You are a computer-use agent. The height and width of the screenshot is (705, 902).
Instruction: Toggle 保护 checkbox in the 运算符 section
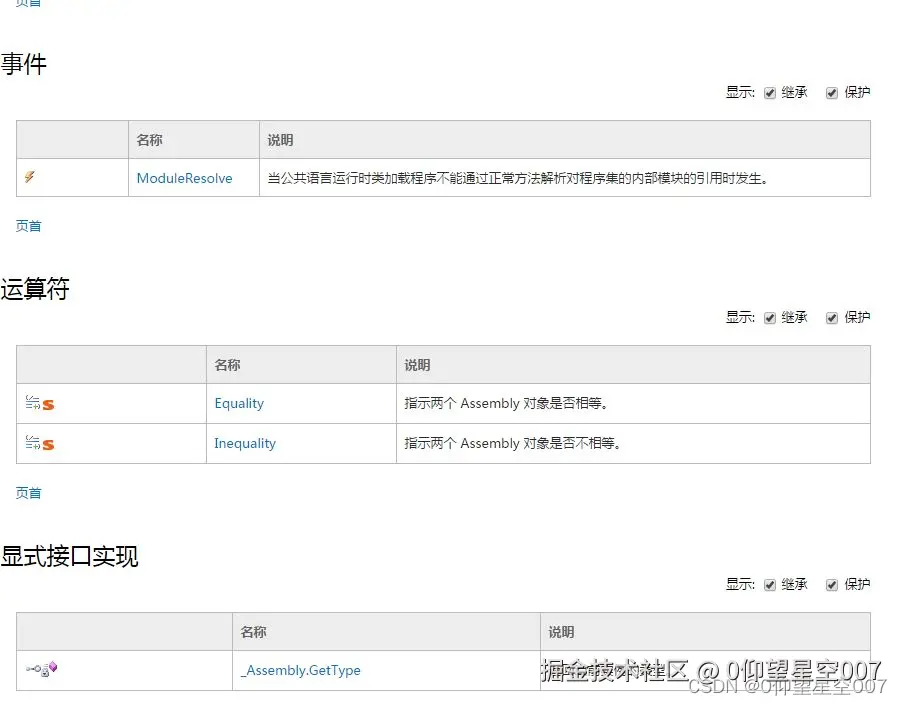831,317
